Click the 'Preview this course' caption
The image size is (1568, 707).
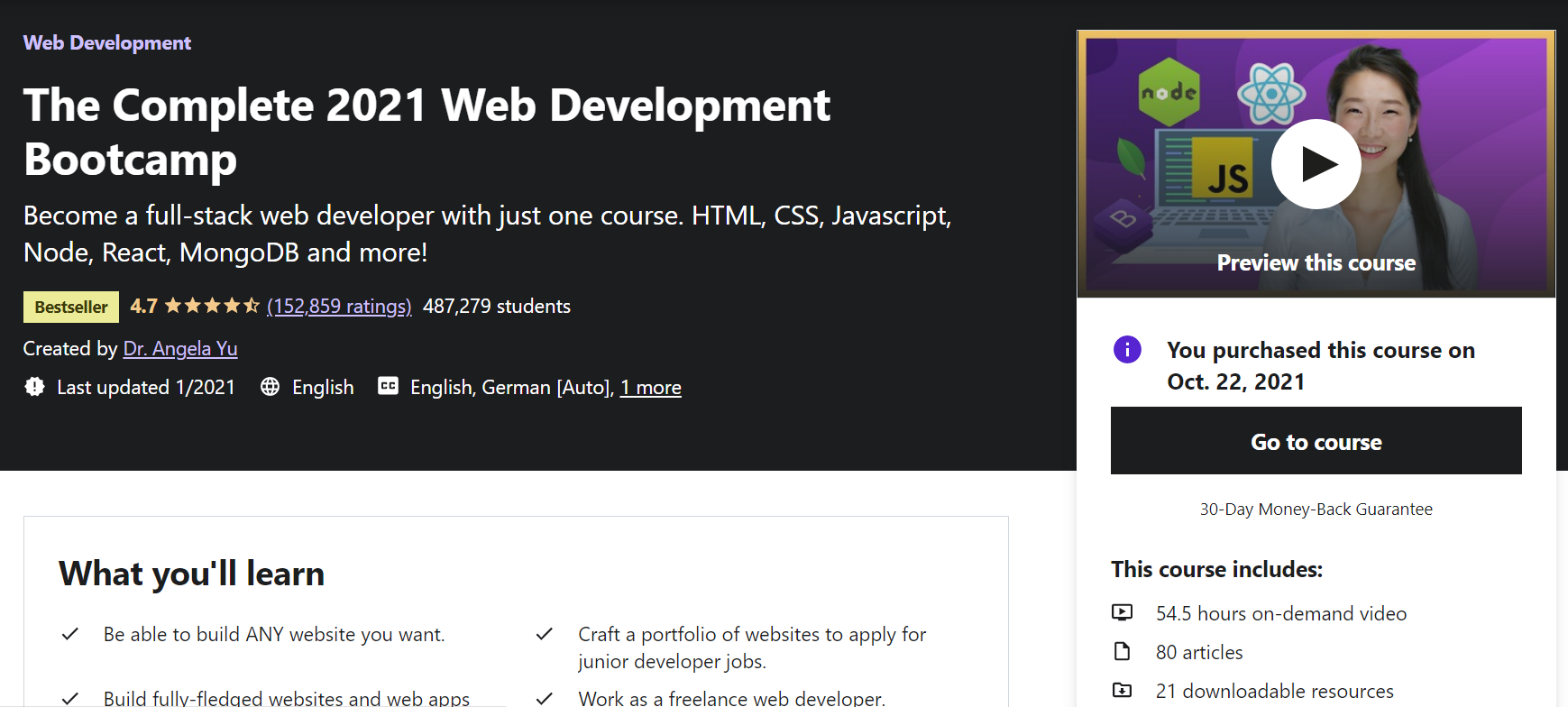tap(1316, 262)
